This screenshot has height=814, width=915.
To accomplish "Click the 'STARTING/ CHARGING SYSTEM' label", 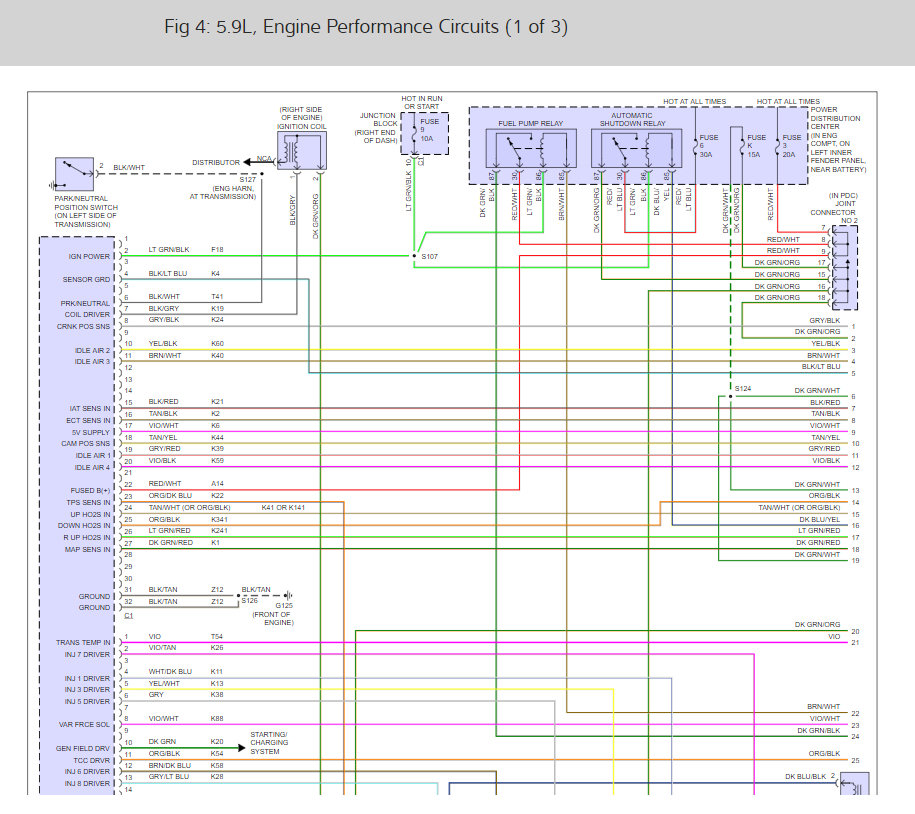I will tap(269, 743).
